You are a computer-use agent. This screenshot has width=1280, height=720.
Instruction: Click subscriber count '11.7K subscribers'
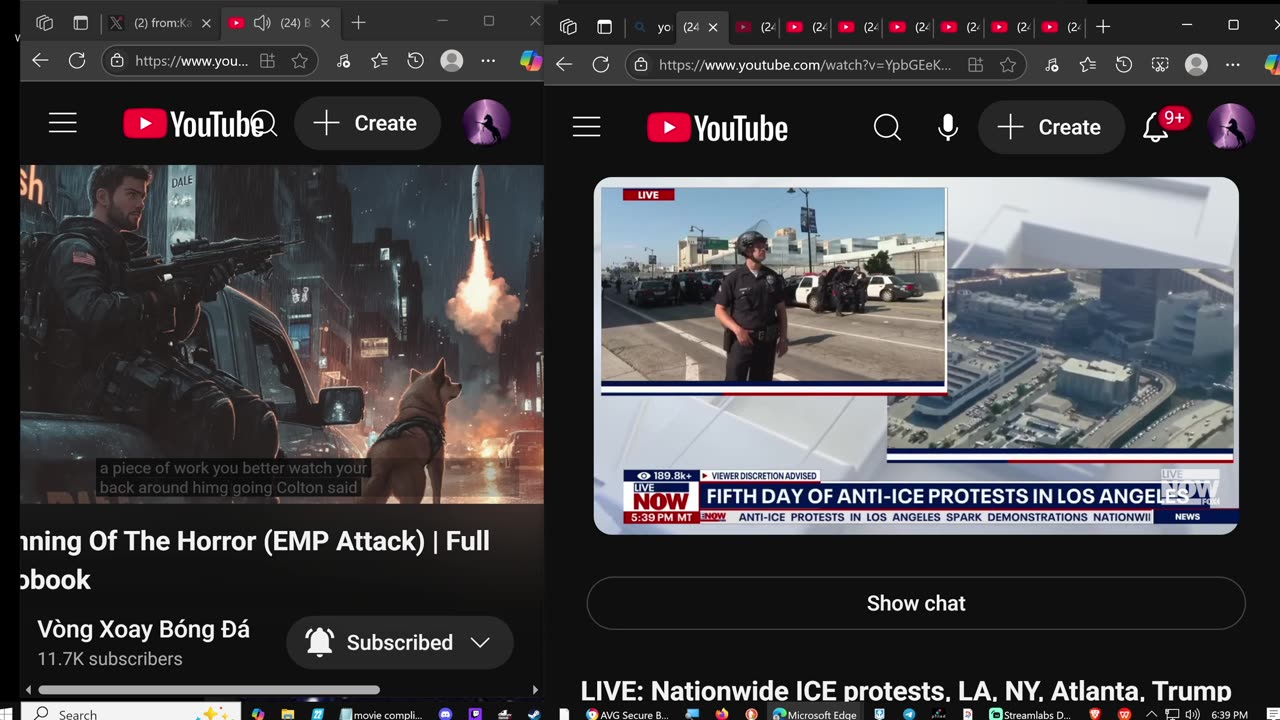pyautogui.click(x=110, y=659)
